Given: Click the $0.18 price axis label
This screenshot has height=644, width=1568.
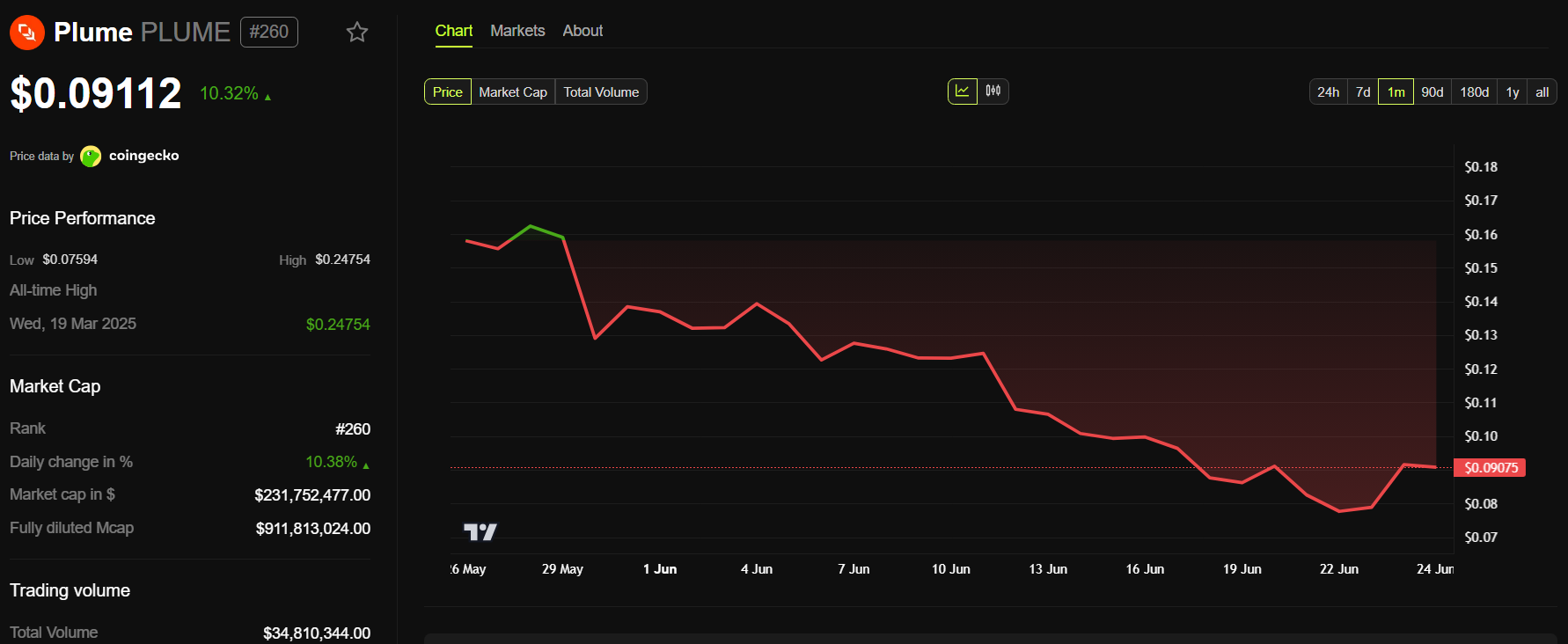Looking at the screenshot, I should 1481,167.
